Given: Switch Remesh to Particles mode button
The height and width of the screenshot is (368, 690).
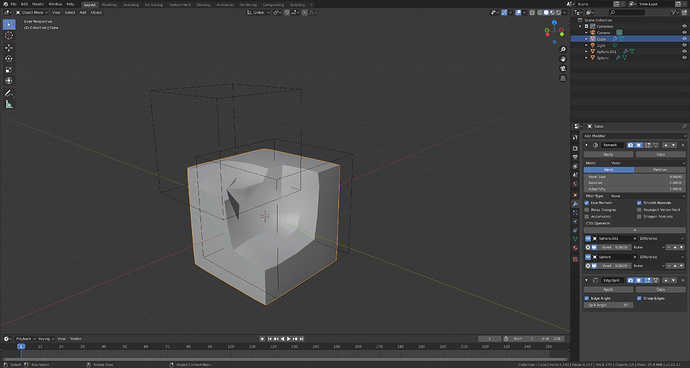Looking at the screenshot, I should (660, 169).
